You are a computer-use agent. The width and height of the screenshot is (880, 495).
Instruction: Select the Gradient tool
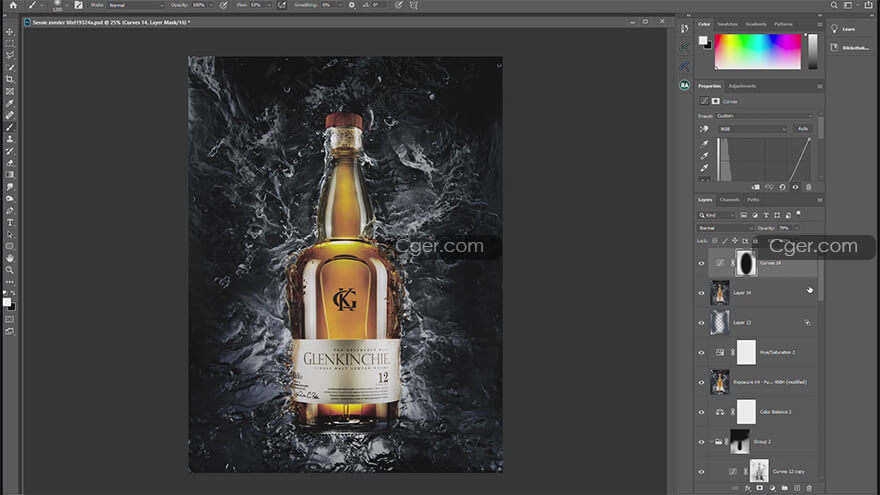coord(10,175)
